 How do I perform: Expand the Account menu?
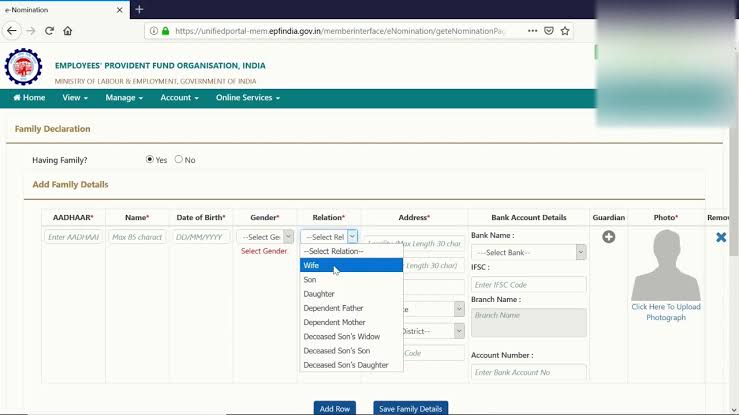click(179, 98)
